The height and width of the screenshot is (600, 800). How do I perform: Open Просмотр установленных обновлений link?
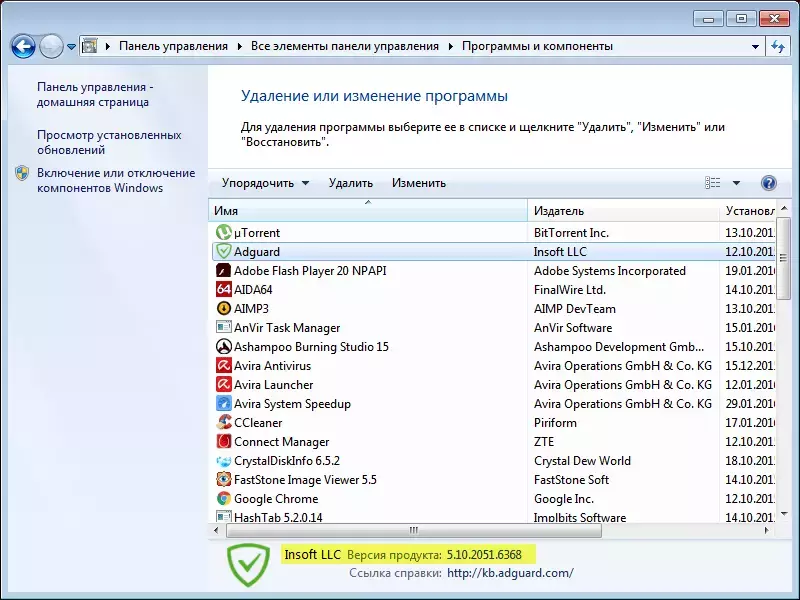[109, 142]
